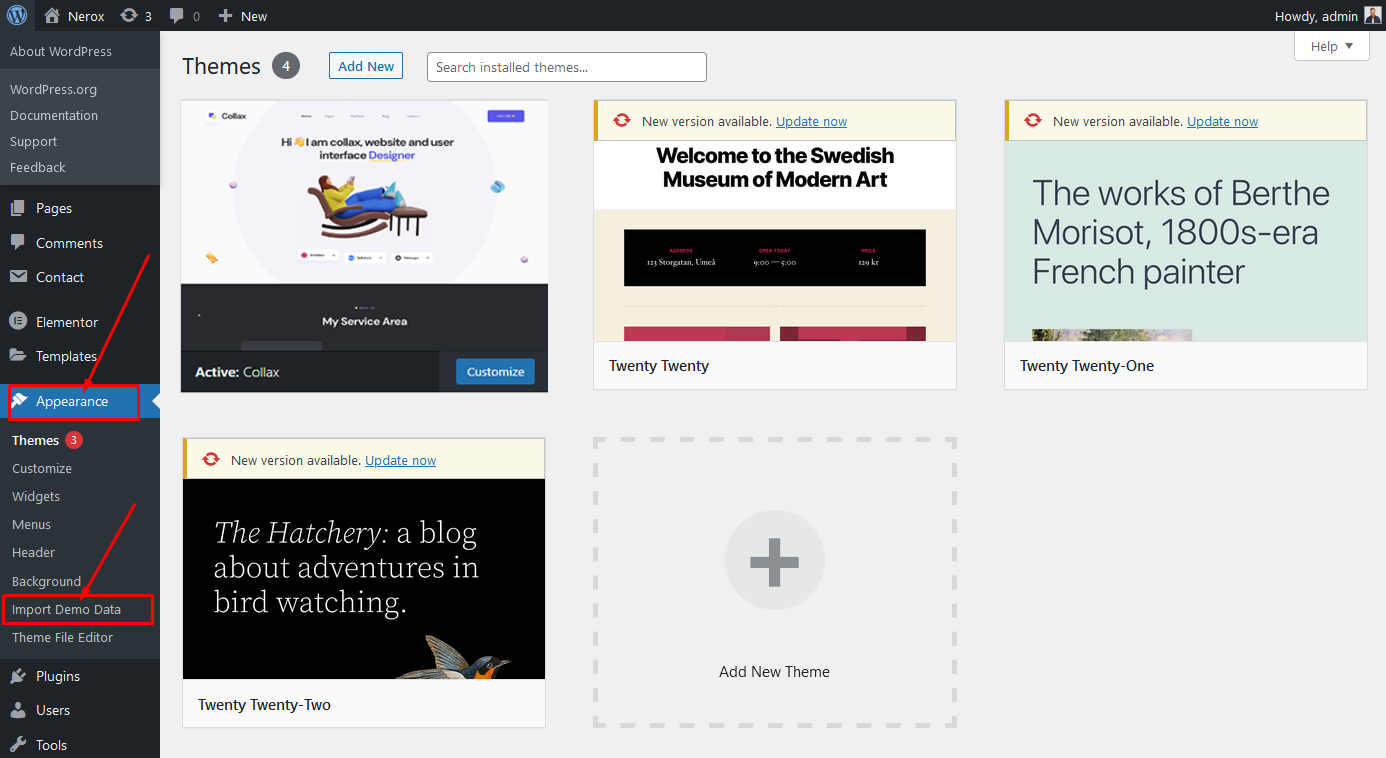Screen dimensions: 1386x758
Task: Open the Widgets submenu item
Action: point(36,496)
